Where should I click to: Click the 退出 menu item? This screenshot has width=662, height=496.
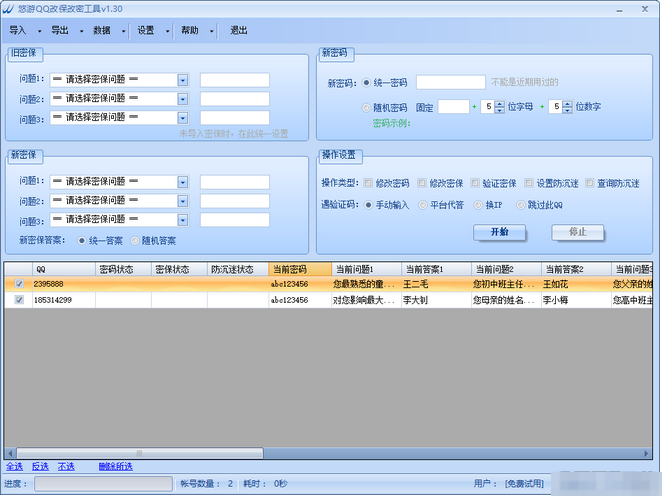(239, 30)
